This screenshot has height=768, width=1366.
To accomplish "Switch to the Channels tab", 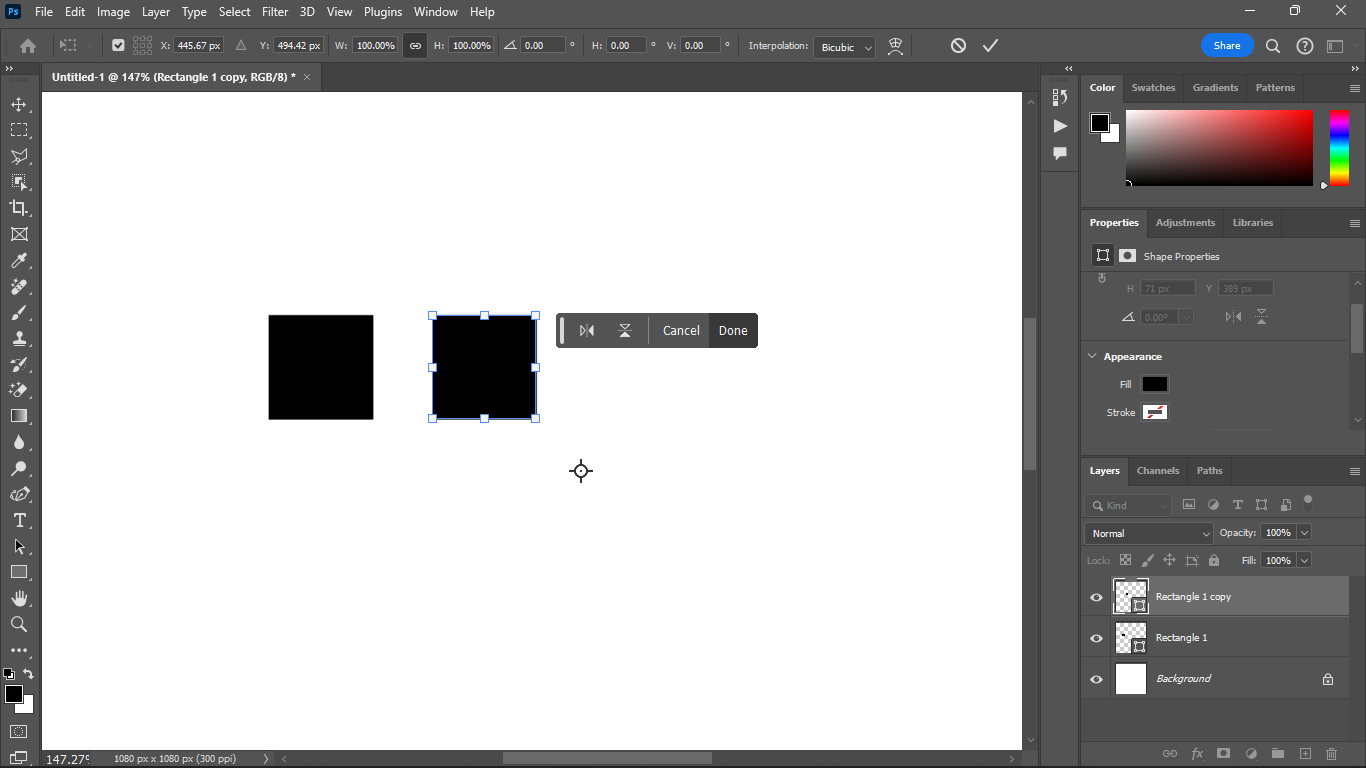I will [1157, 471].
